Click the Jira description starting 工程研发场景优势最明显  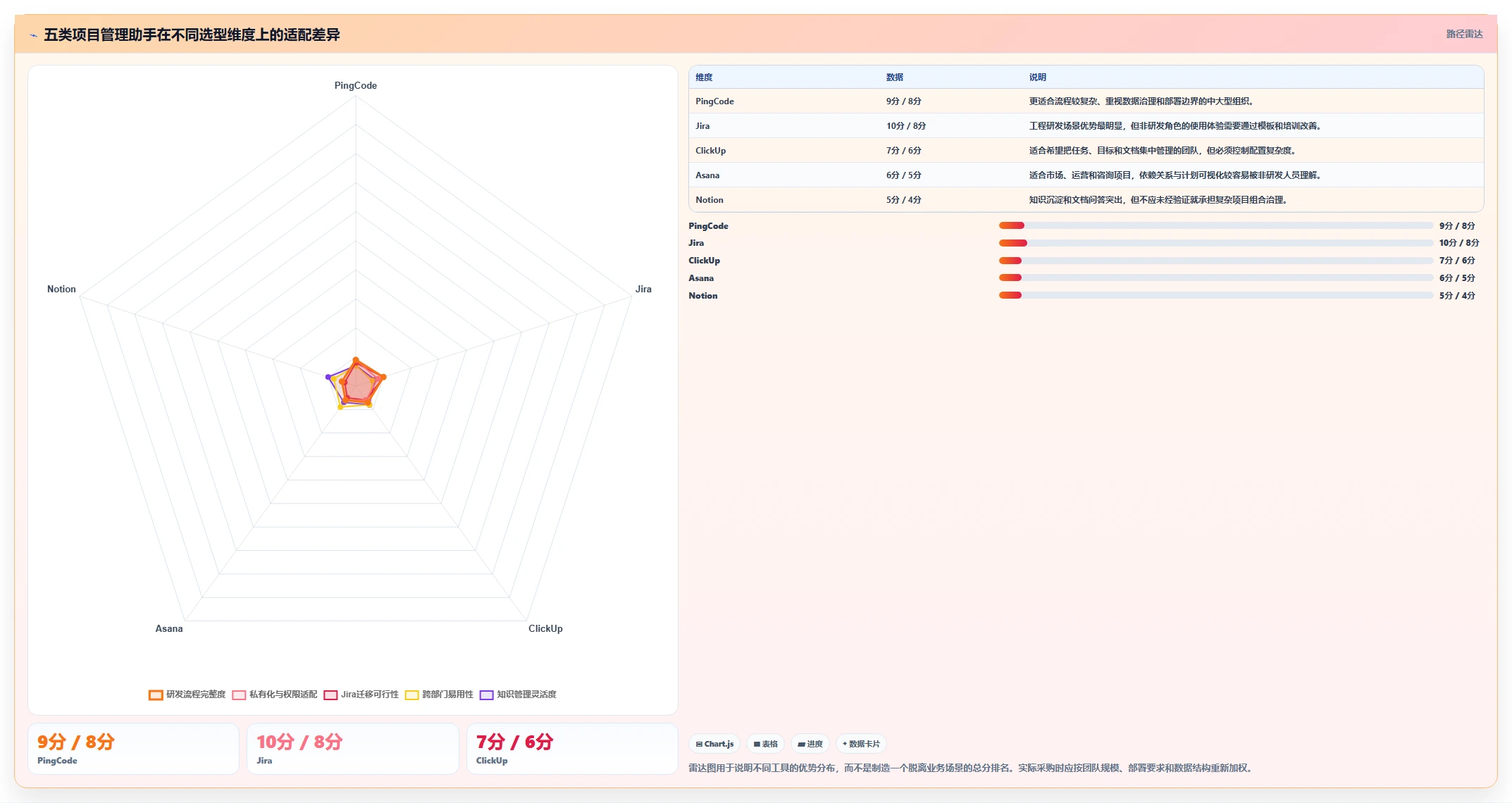click(x=1177, y=126)
